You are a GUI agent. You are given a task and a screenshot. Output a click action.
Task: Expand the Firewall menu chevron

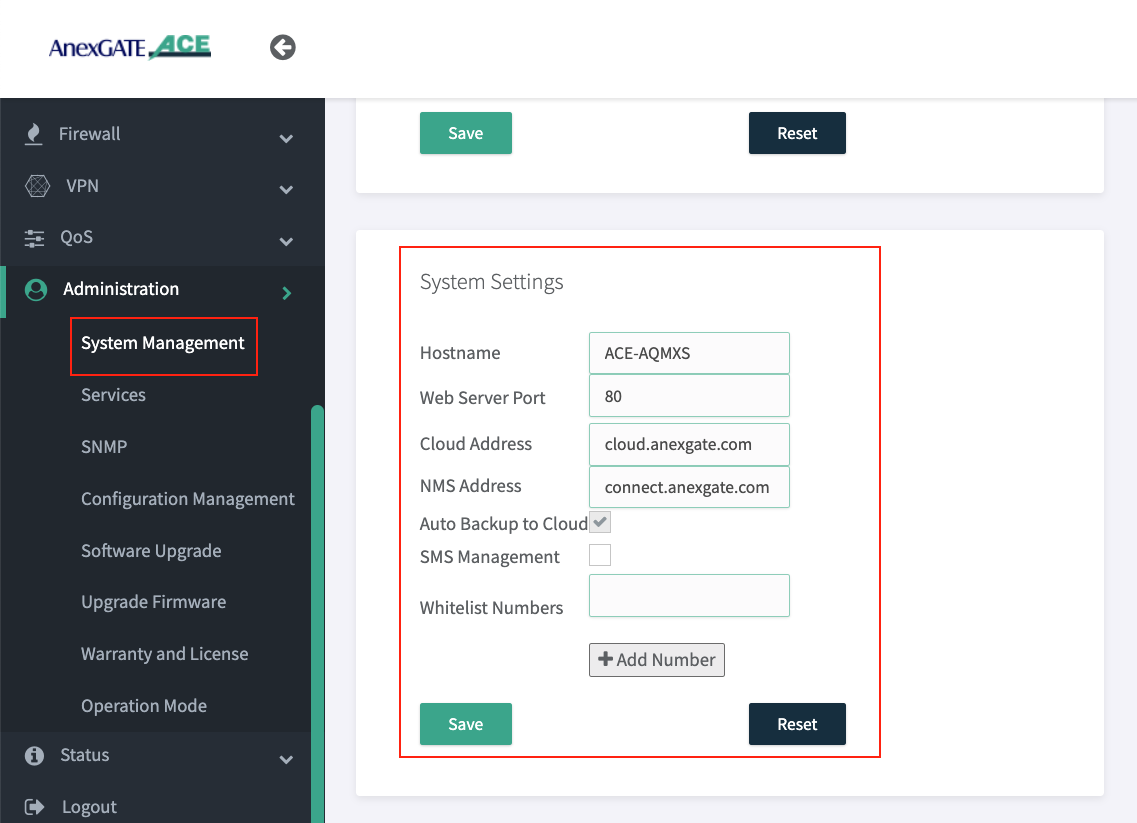click(x=286, y=138)
